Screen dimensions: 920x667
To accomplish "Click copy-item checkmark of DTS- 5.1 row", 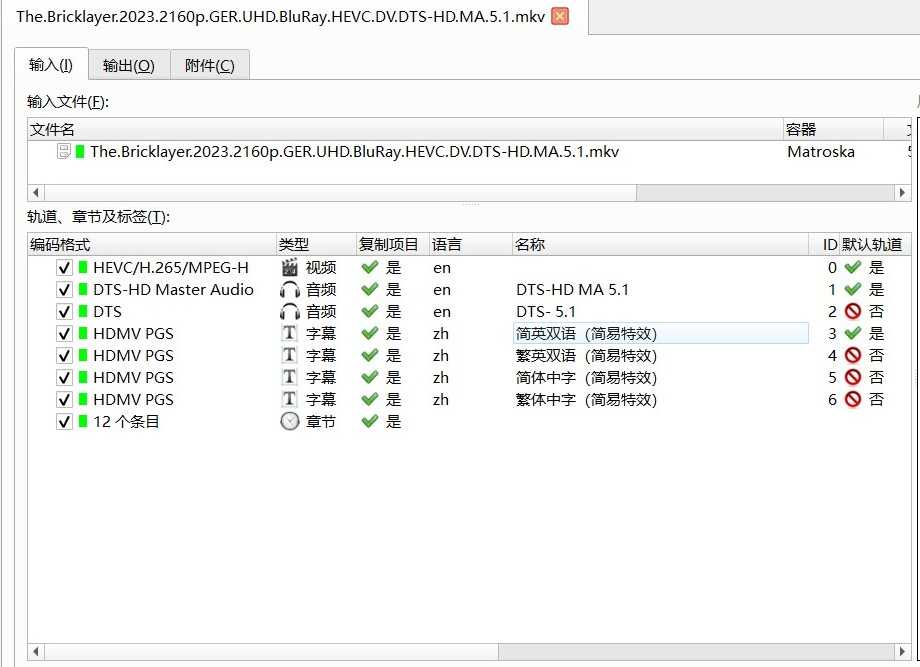I will click(x=370, y=312).
